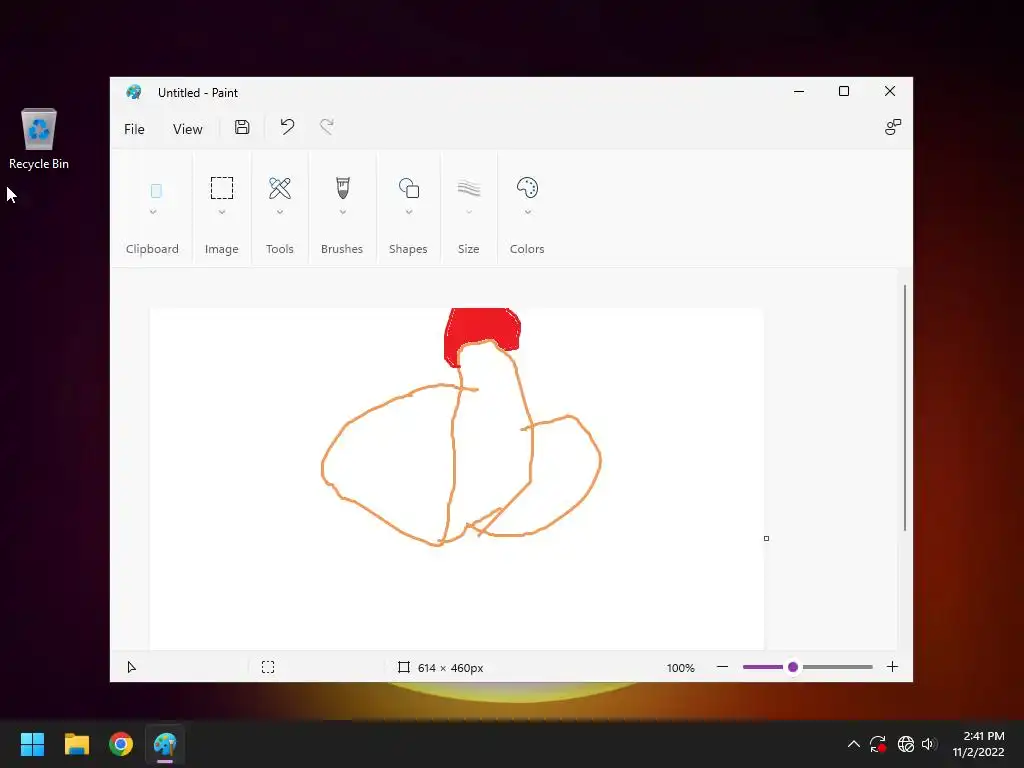This screenshot has width=1024, height=768.
Task: Click the Clipboard label
Action: click(152, 249)
